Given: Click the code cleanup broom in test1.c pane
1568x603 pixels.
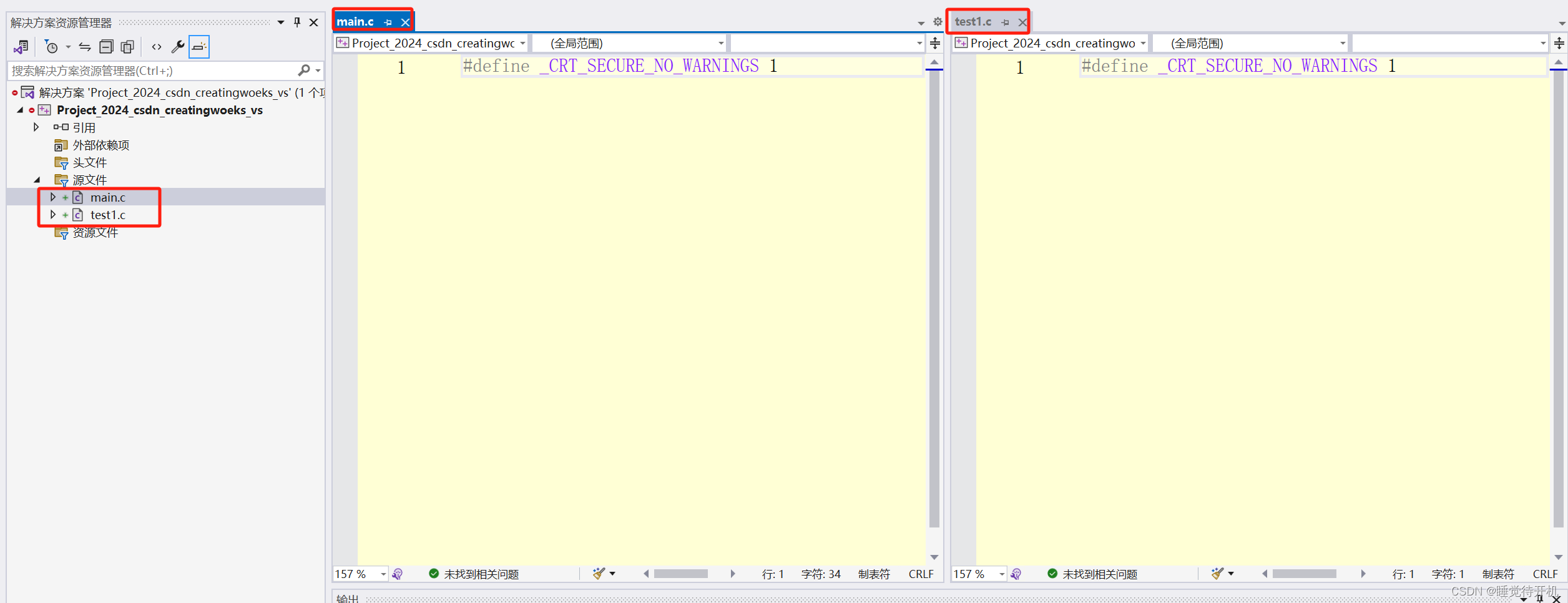Looking at the screenshot, I should coord(1217,574).
